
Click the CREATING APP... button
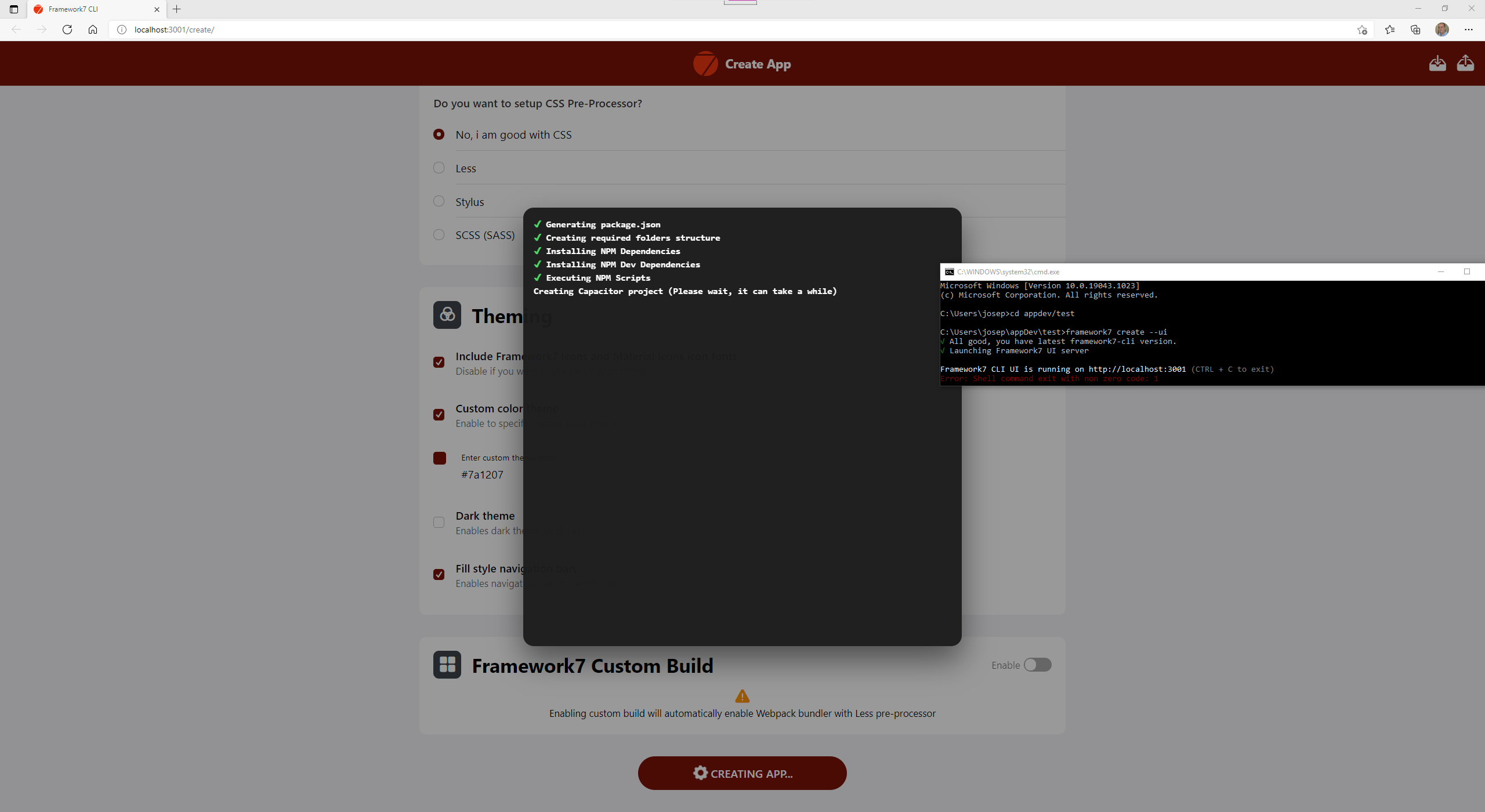[742, 773]
